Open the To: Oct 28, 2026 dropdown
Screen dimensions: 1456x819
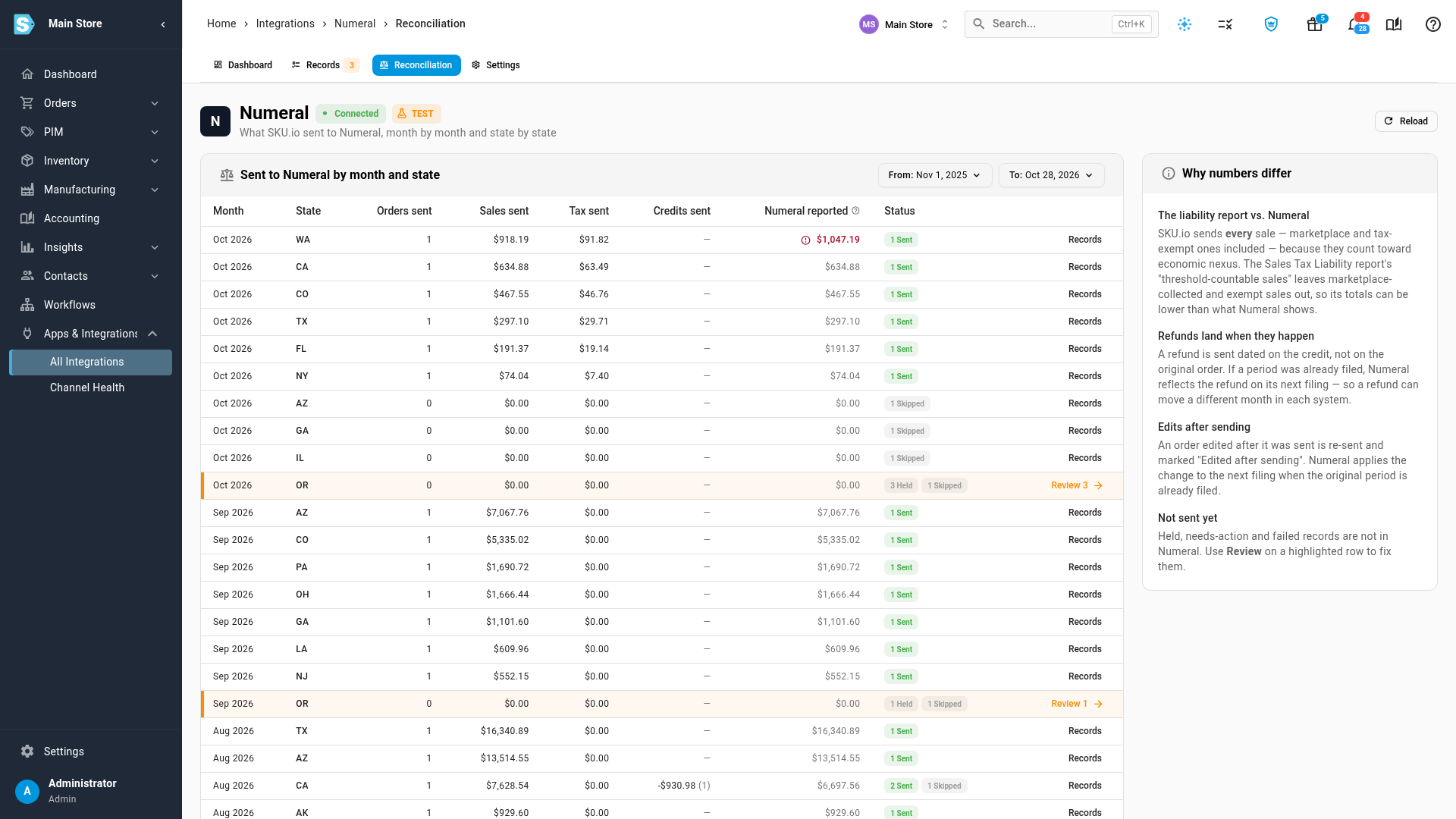tap(1052, 175)
